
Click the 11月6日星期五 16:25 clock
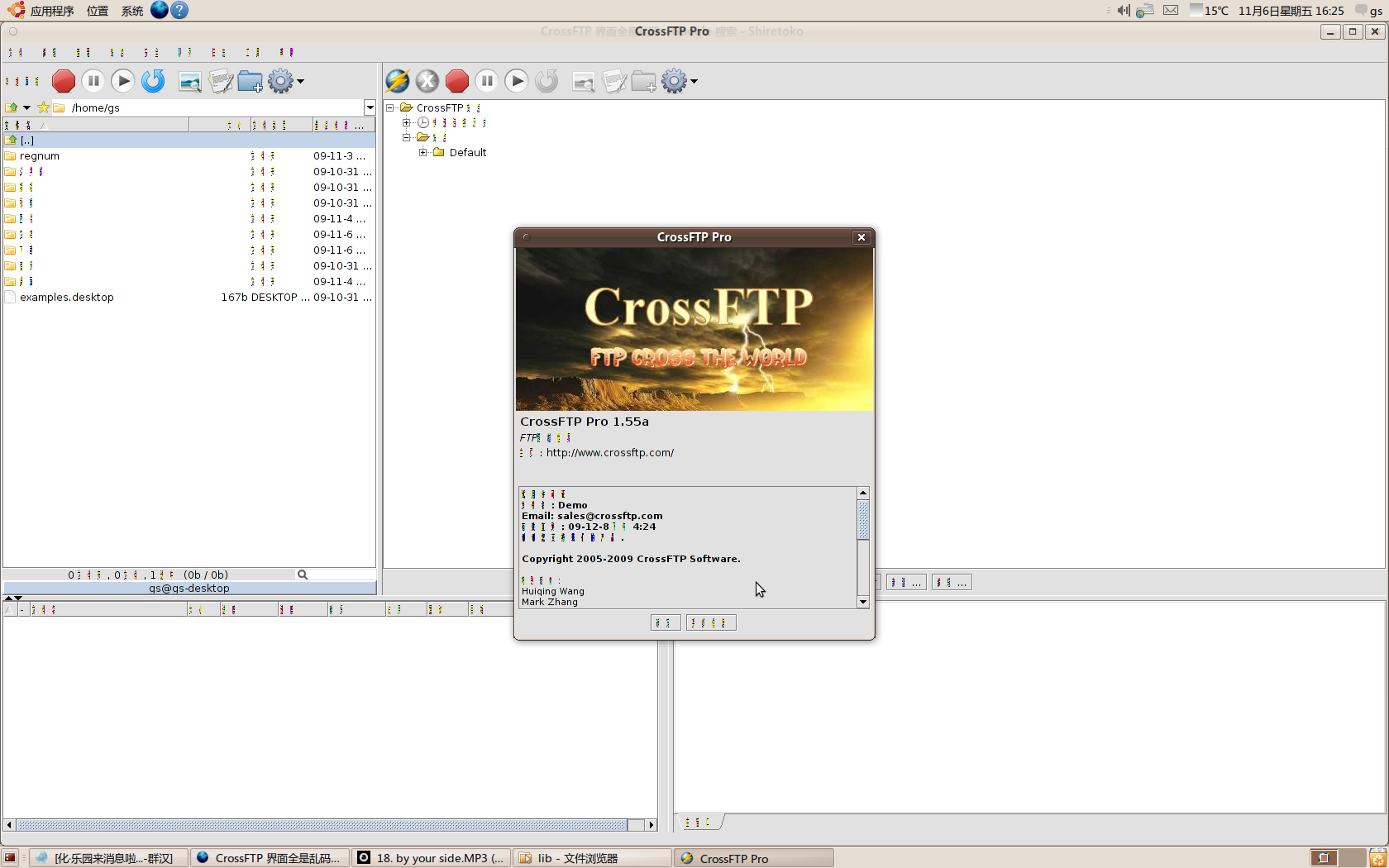tap(1291, 11)
